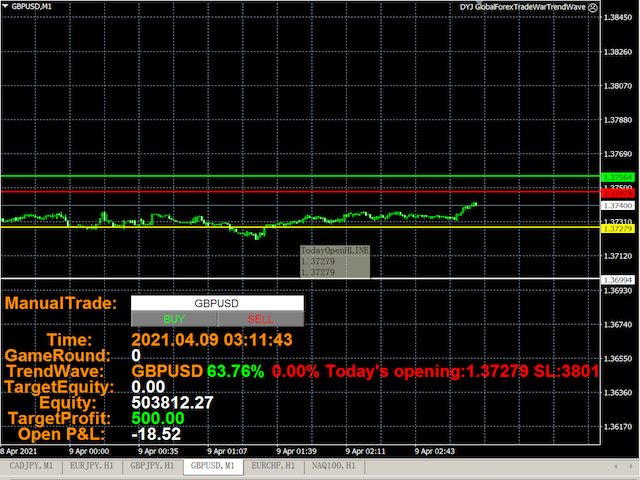Screen dimensions: 640x480
Task: Click the DYJ GlobalForexTradeWarTrendWave label
Action: pos(523,7)
